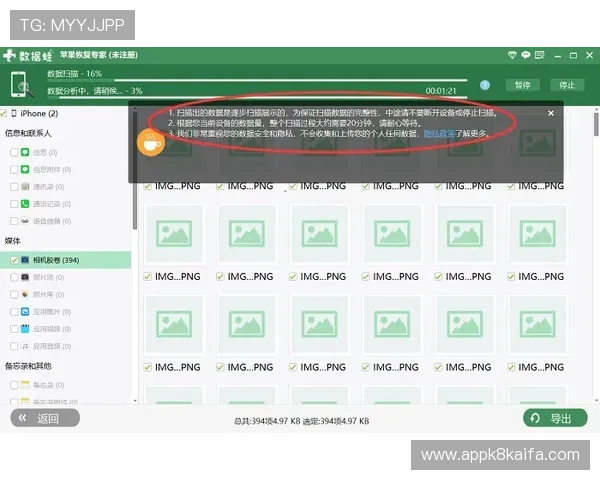Image resolution: width=600 pixels, height=480 pixels.
Task: Click the elapsed time 00:01:21
Action: tap(441, 91)
